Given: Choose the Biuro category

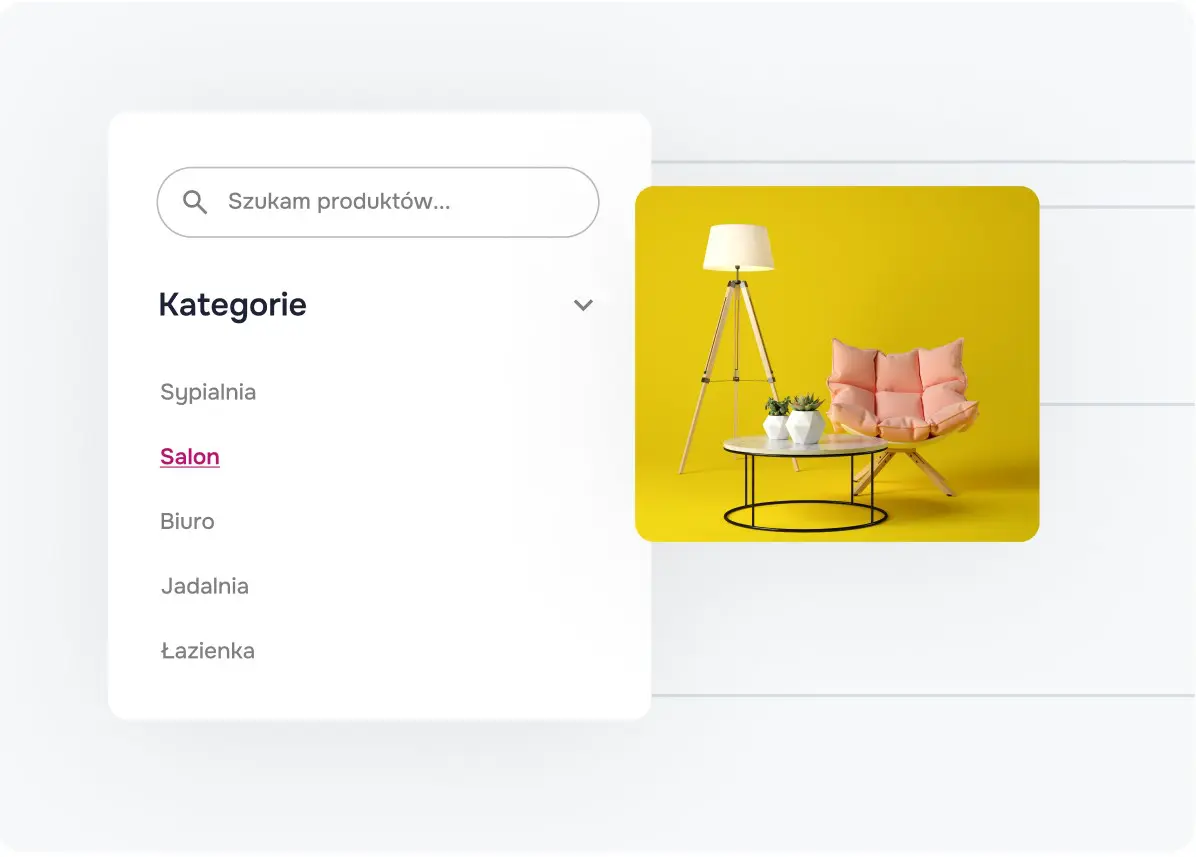Looking at the screenshot, I should tap(187, 521).
